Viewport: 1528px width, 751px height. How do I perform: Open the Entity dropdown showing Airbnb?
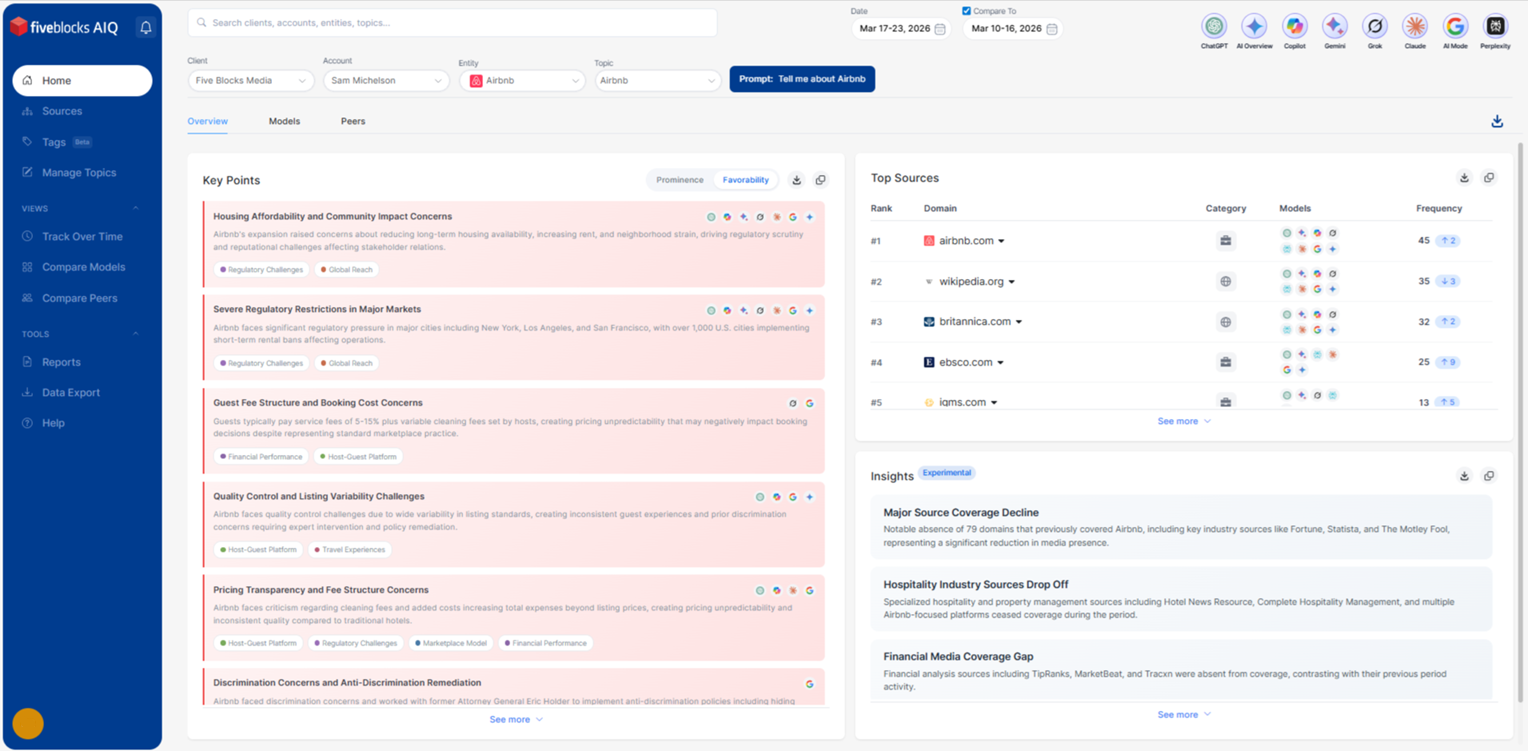(521, 80)
